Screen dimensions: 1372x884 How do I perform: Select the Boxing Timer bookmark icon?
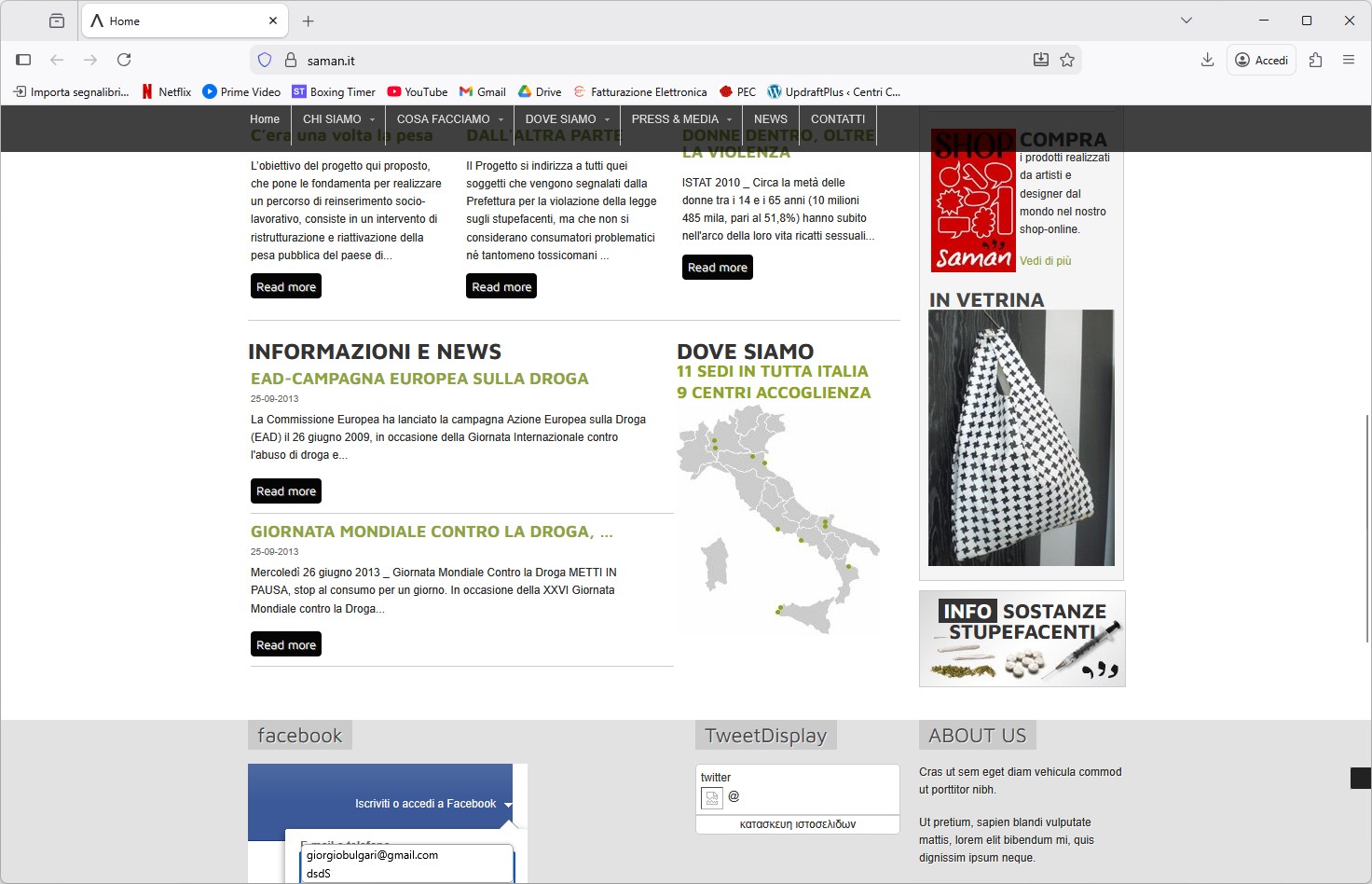(299, 91)
